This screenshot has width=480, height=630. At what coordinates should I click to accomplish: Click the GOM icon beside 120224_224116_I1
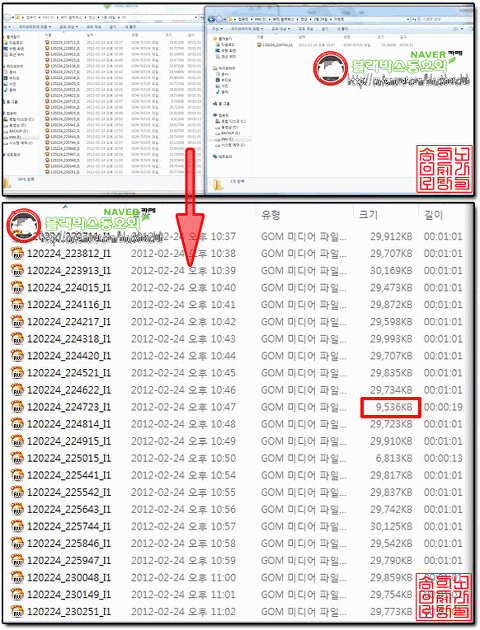click(17, 305)
